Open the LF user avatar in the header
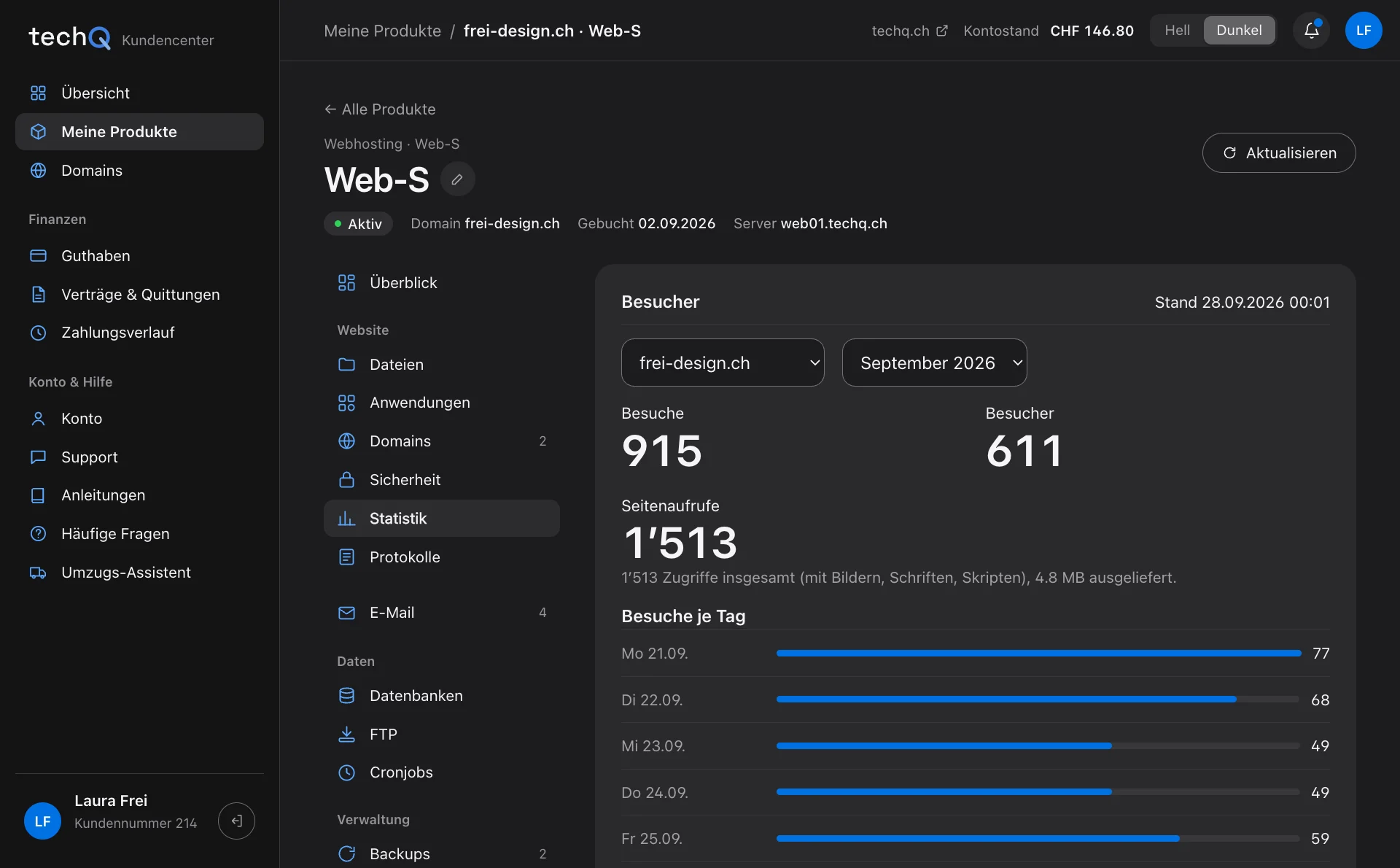Image resolution: width=1400 pixels, height=868 pixels. 1364,31
